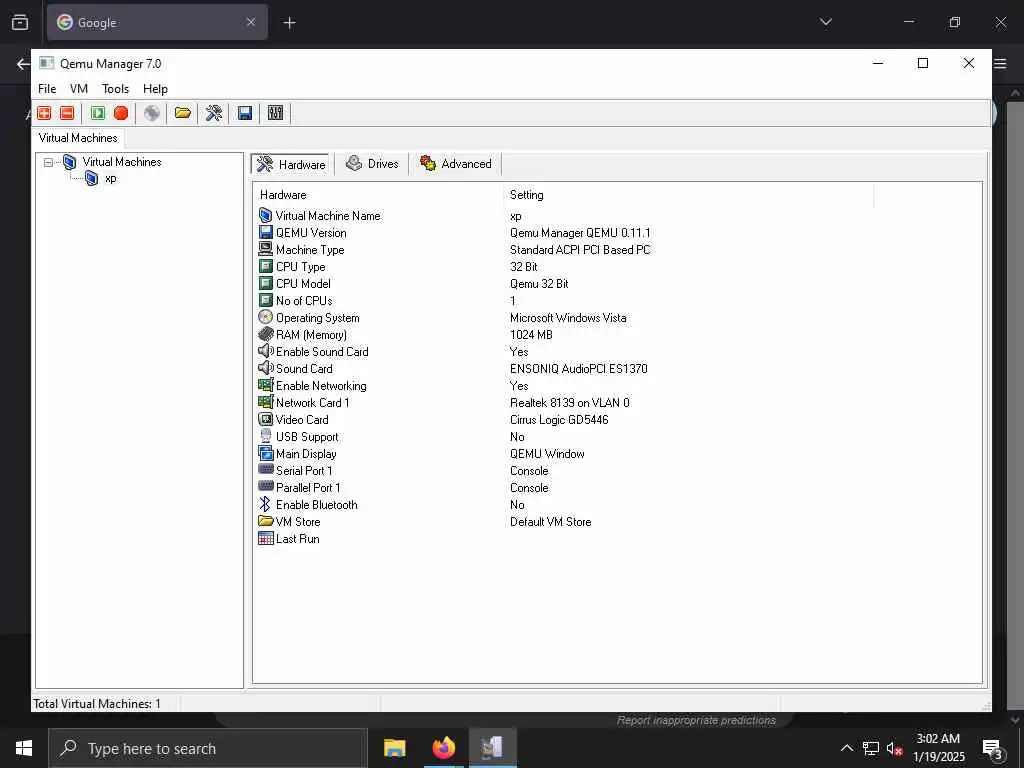Screen dimensions: 1024x768
Task: Click the Windows Start button
Action: 24,748
